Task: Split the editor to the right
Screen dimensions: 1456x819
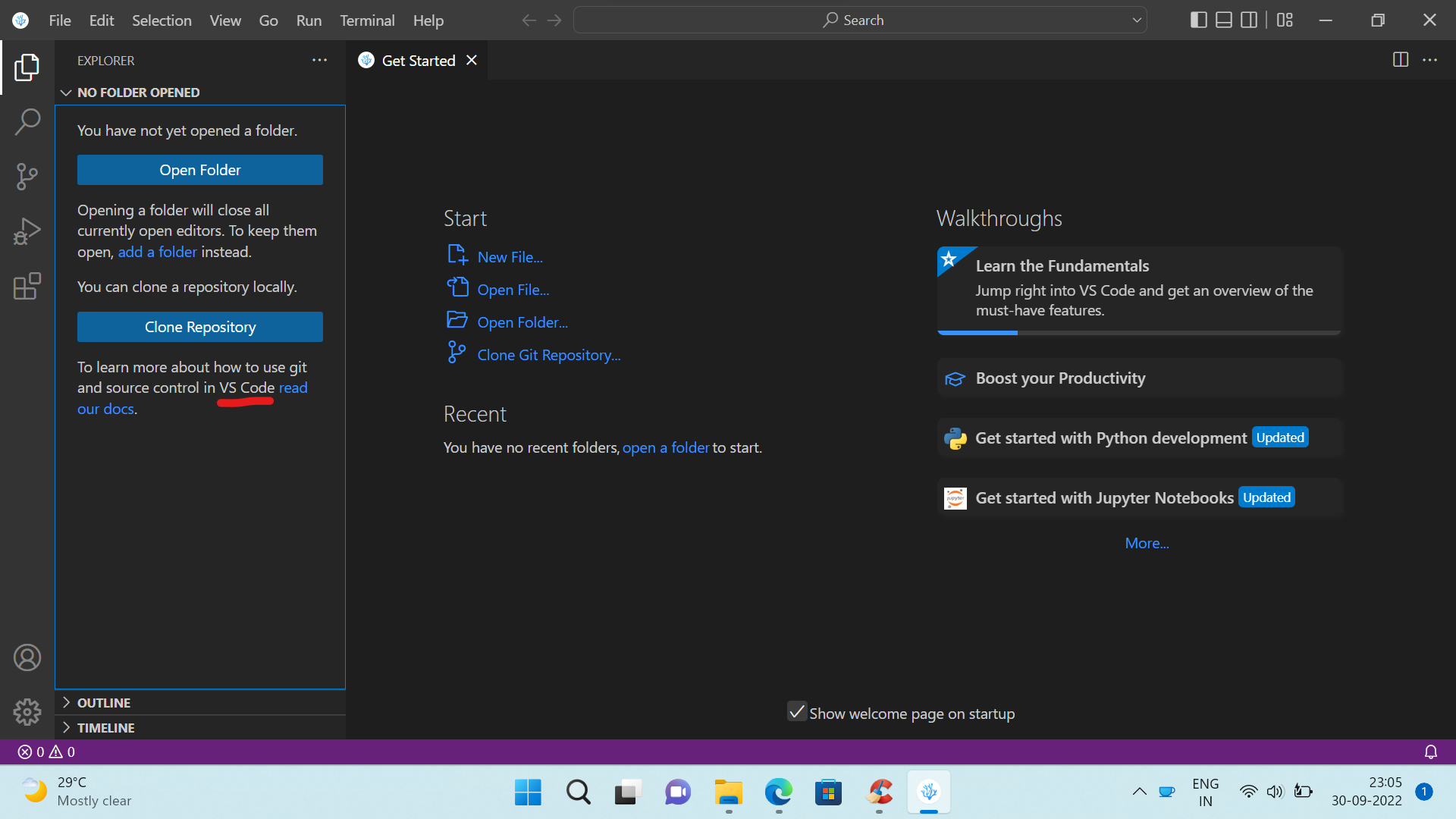Action: click(x=1400, y=60)
